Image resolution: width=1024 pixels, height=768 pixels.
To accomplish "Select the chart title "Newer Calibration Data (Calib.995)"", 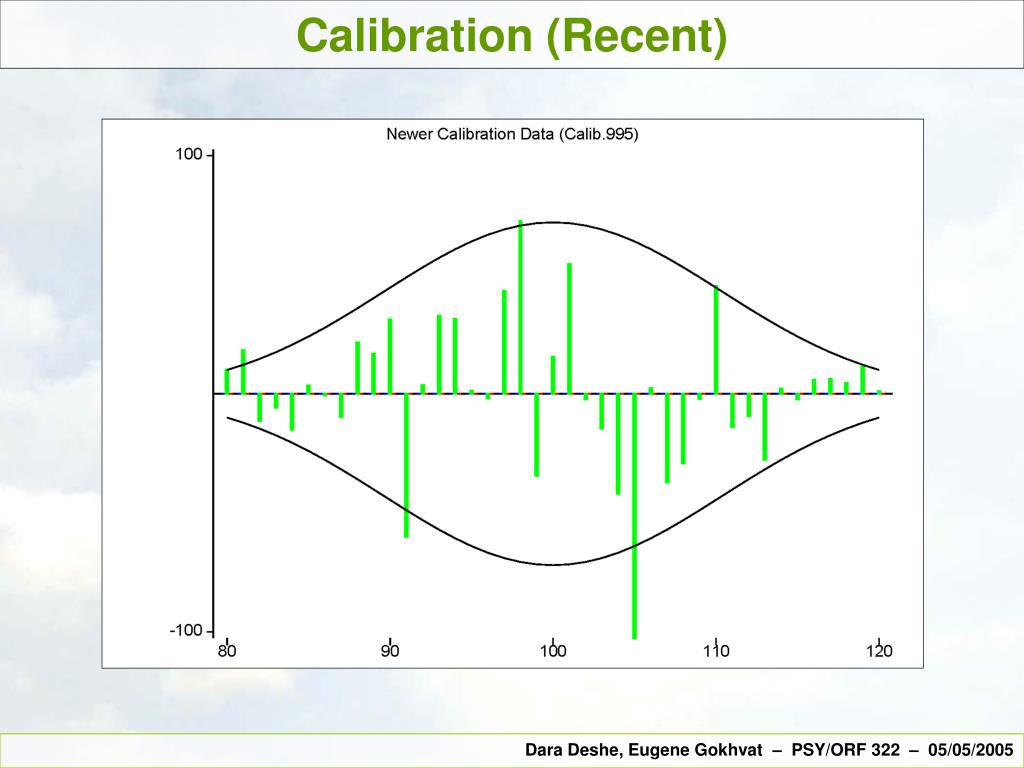I will point(513,135).
